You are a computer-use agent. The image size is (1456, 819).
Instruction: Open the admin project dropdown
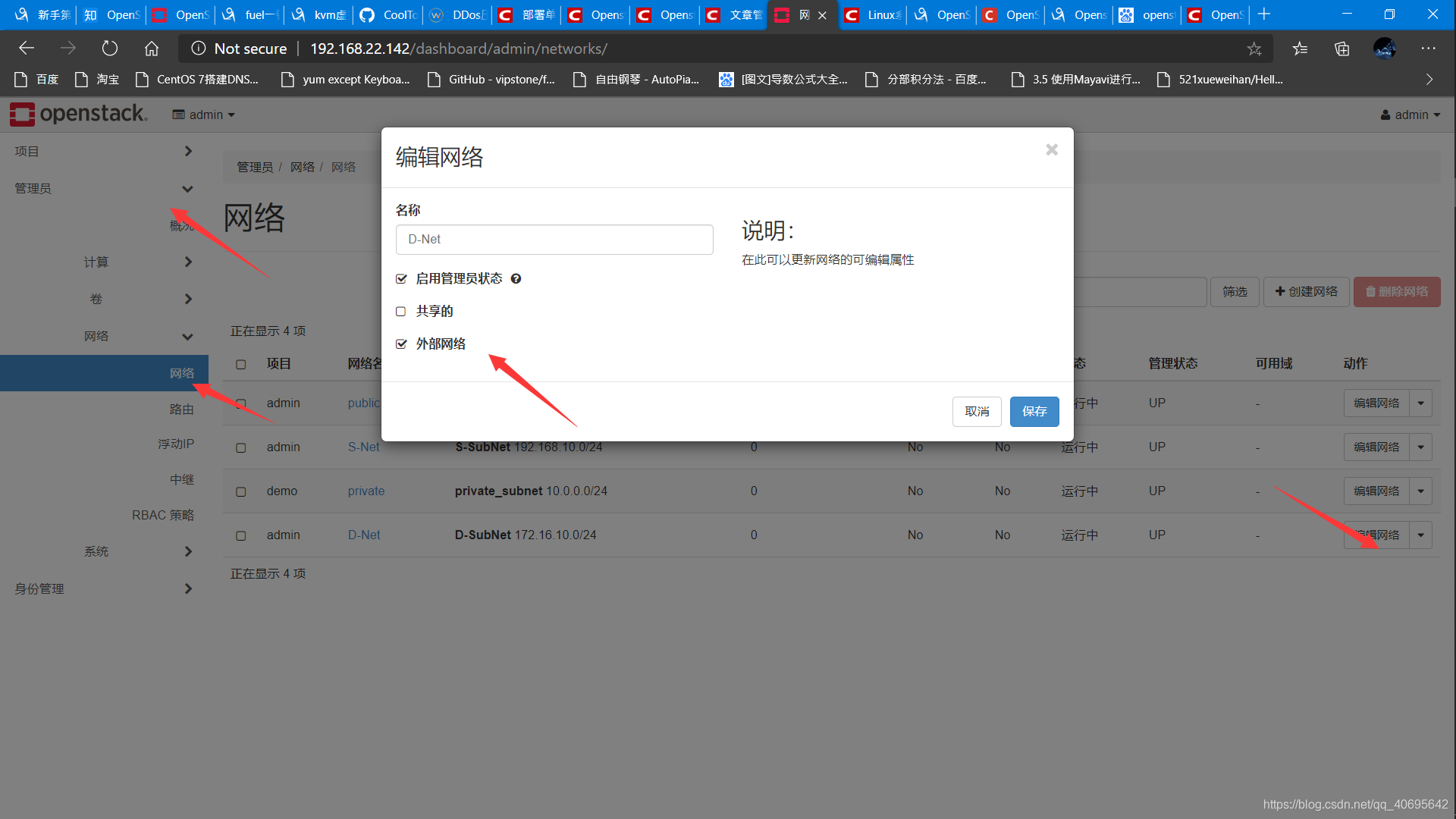click(204, 115)
